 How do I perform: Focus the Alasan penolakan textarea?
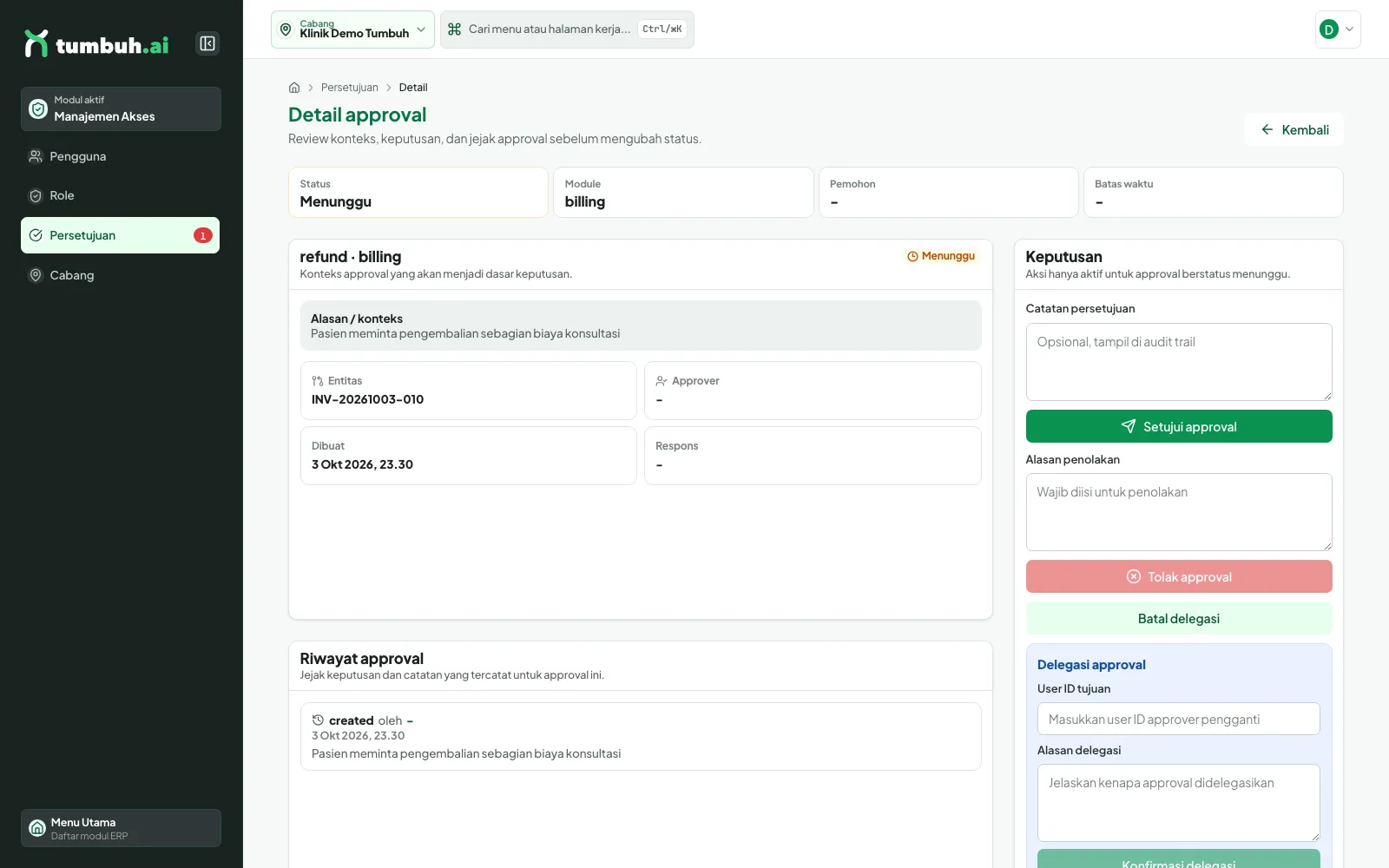[1179, 512]
